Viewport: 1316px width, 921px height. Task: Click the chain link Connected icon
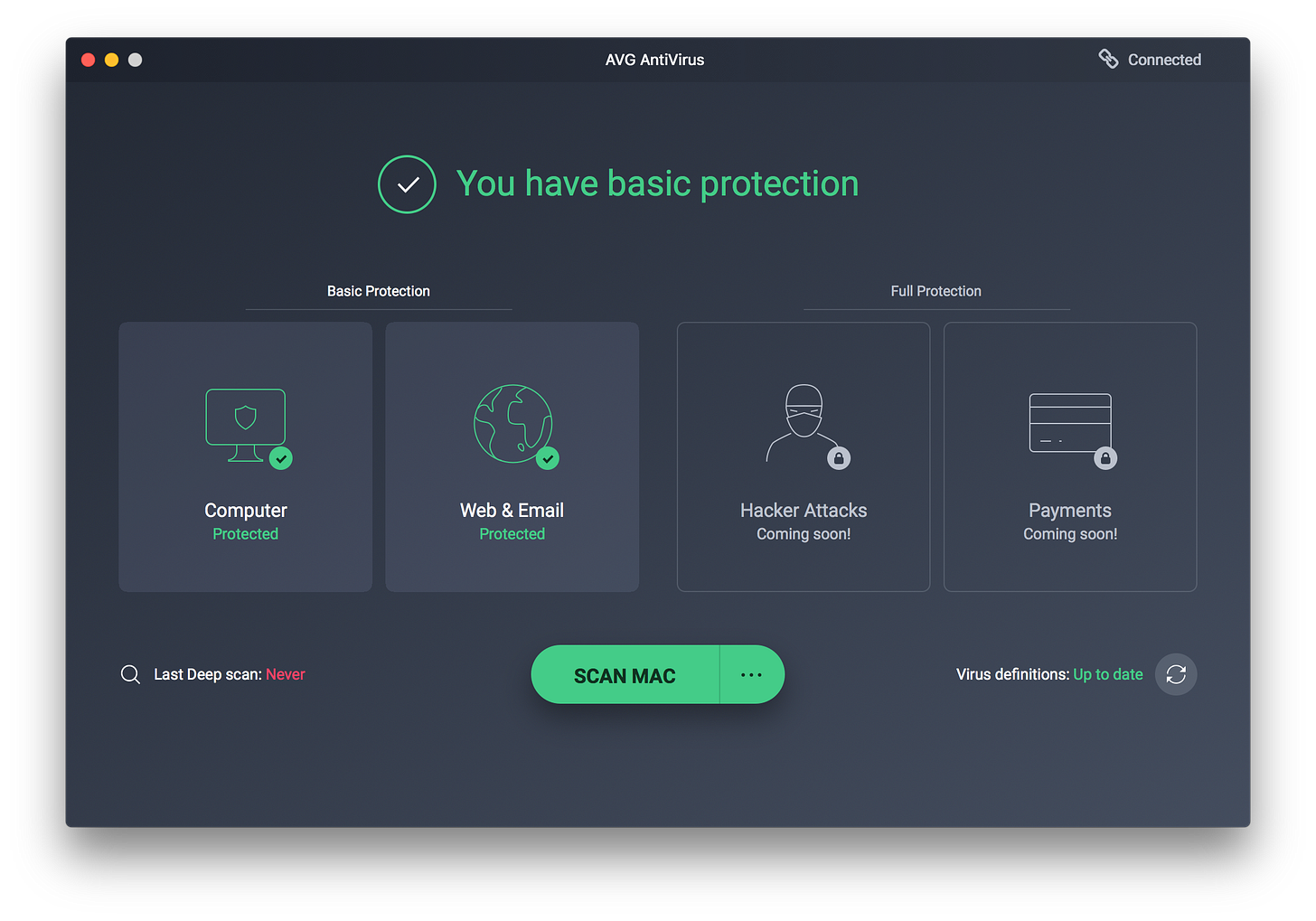[x=1108, y=59]
